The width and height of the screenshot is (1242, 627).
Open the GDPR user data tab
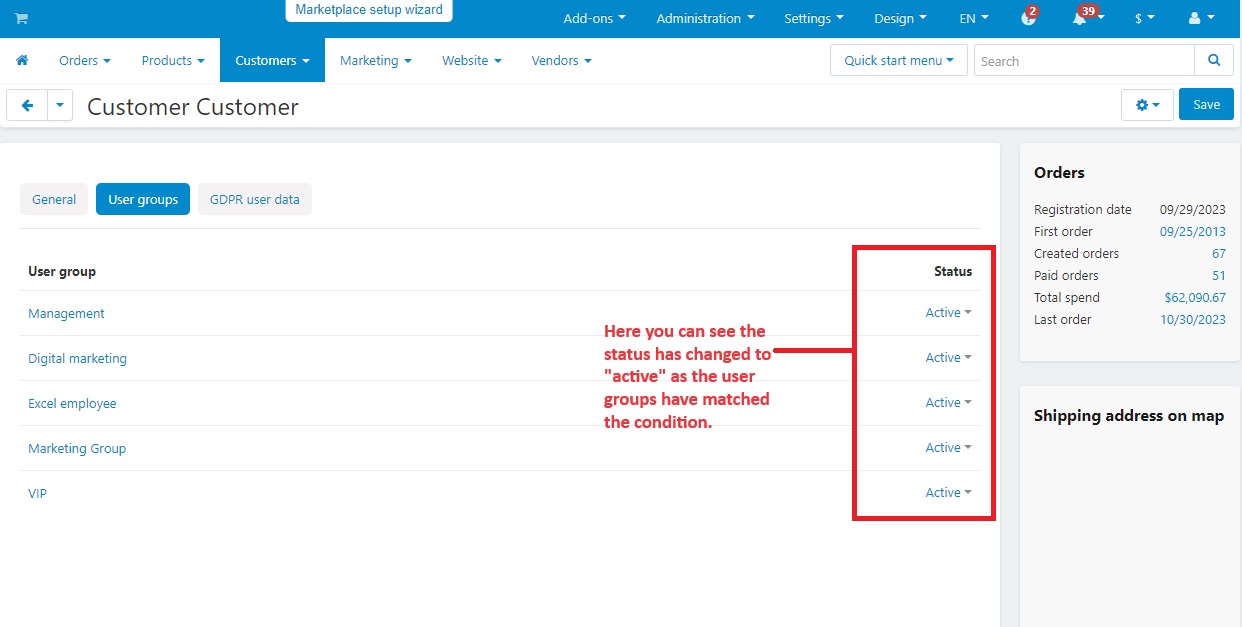click(254, 200)
